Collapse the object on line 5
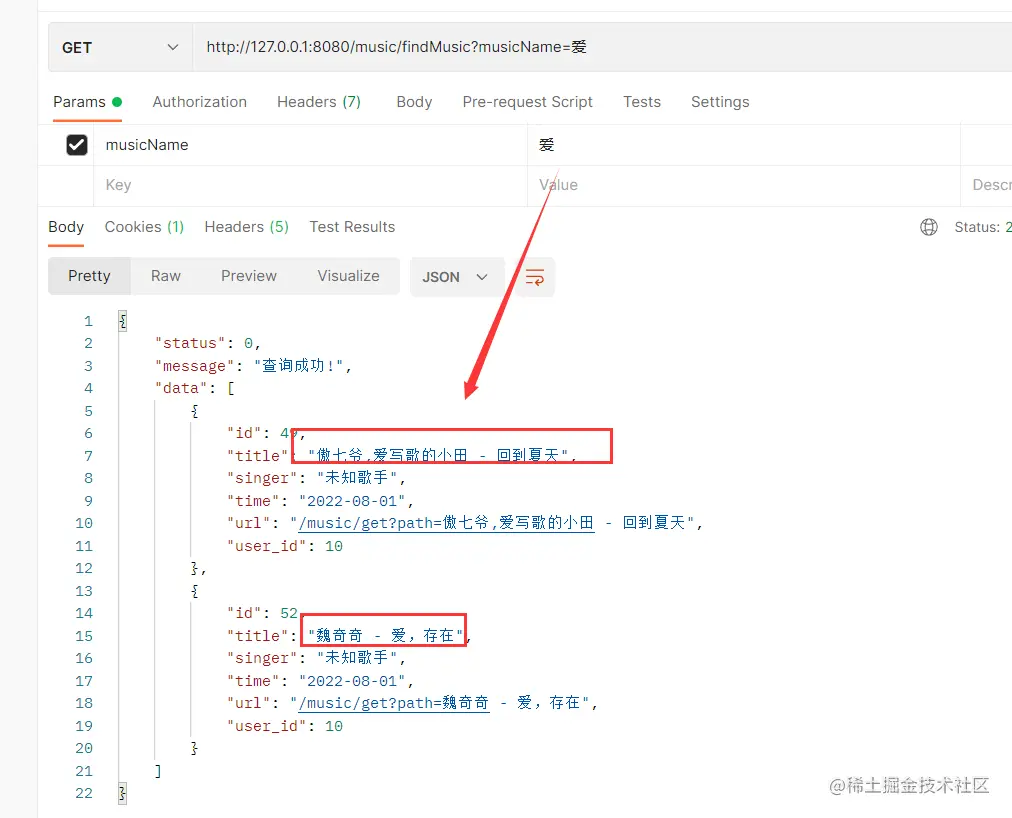This screenshot has height=818, width=1012. [x=194, y=411]
